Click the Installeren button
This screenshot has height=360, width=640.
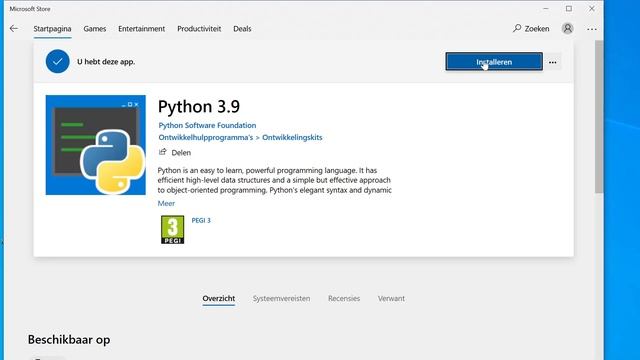[x=494, y=62]
